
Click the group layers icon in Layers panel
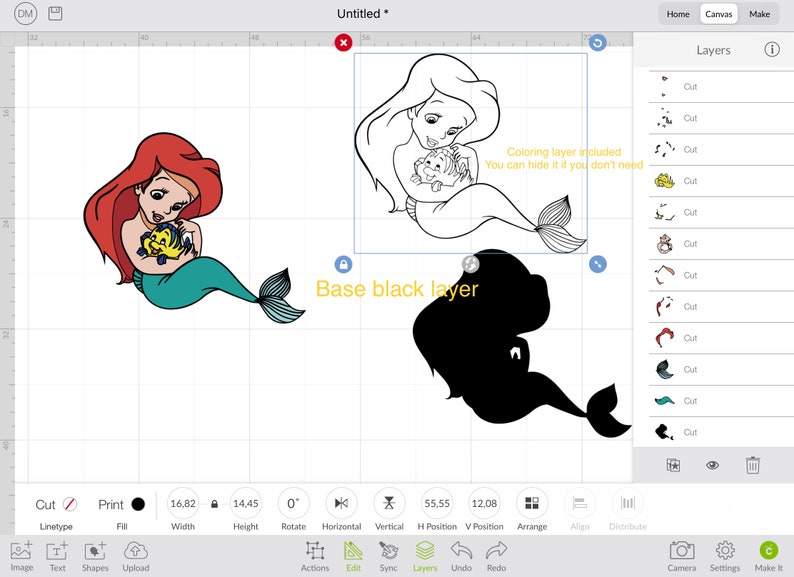pyautogui.click(x=673, y=465)
